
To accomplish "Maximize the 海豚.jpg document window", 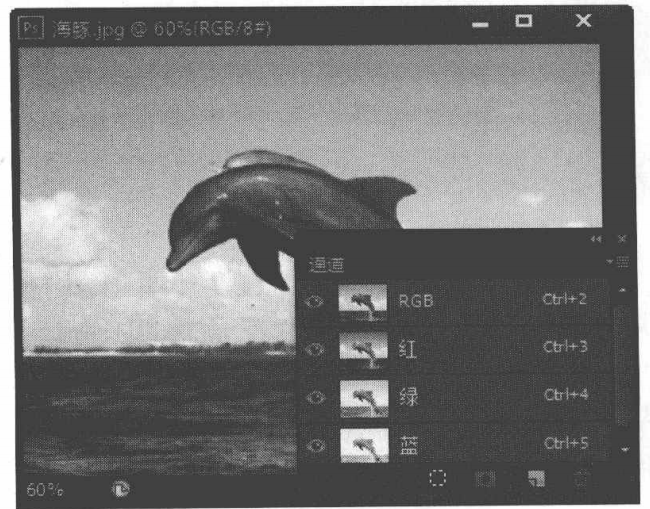I will tap(524, 21).
